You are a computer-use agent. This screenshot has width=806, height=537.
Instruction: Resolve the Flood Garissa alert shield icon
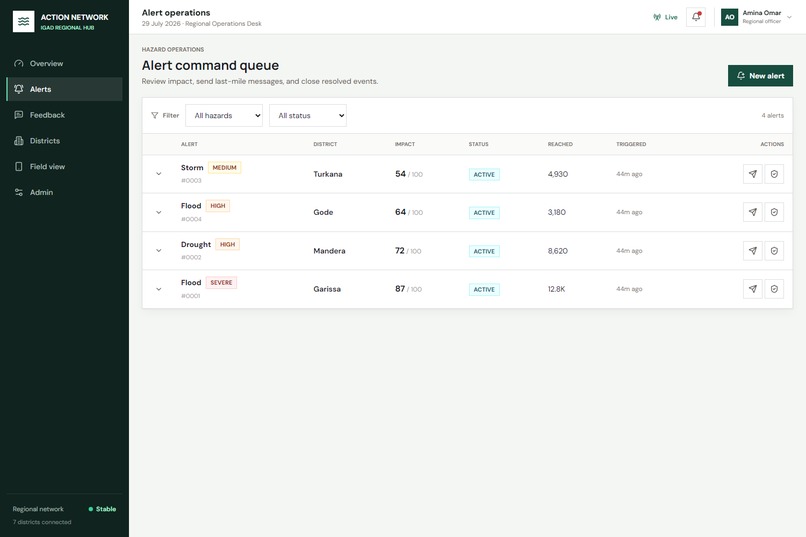tap(774, 289)
